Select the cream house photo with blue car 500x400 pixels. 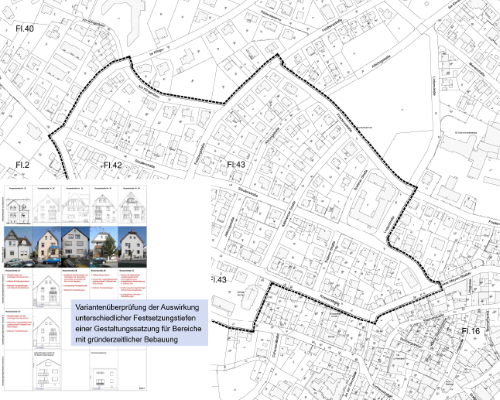point(47,247)
